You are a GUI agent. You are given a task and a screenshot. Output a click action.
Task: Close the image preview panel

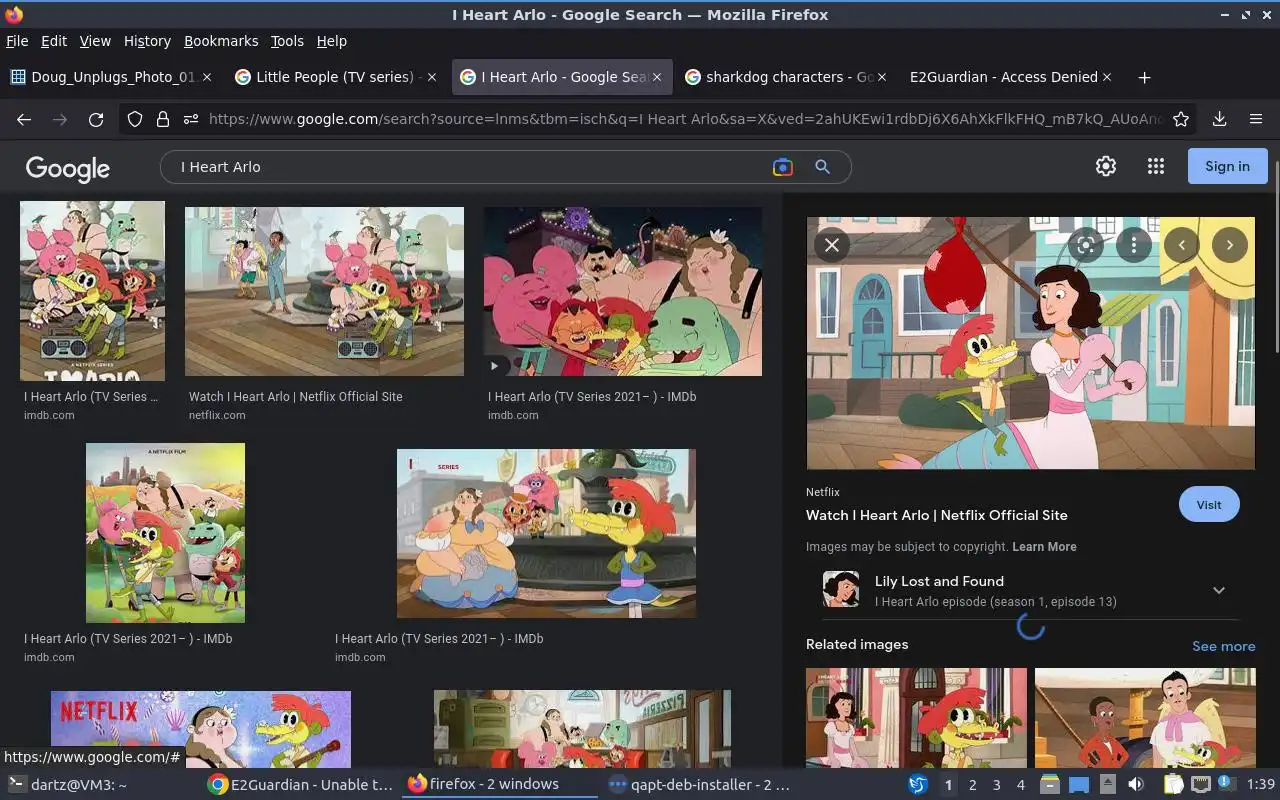tap(832, 245)
